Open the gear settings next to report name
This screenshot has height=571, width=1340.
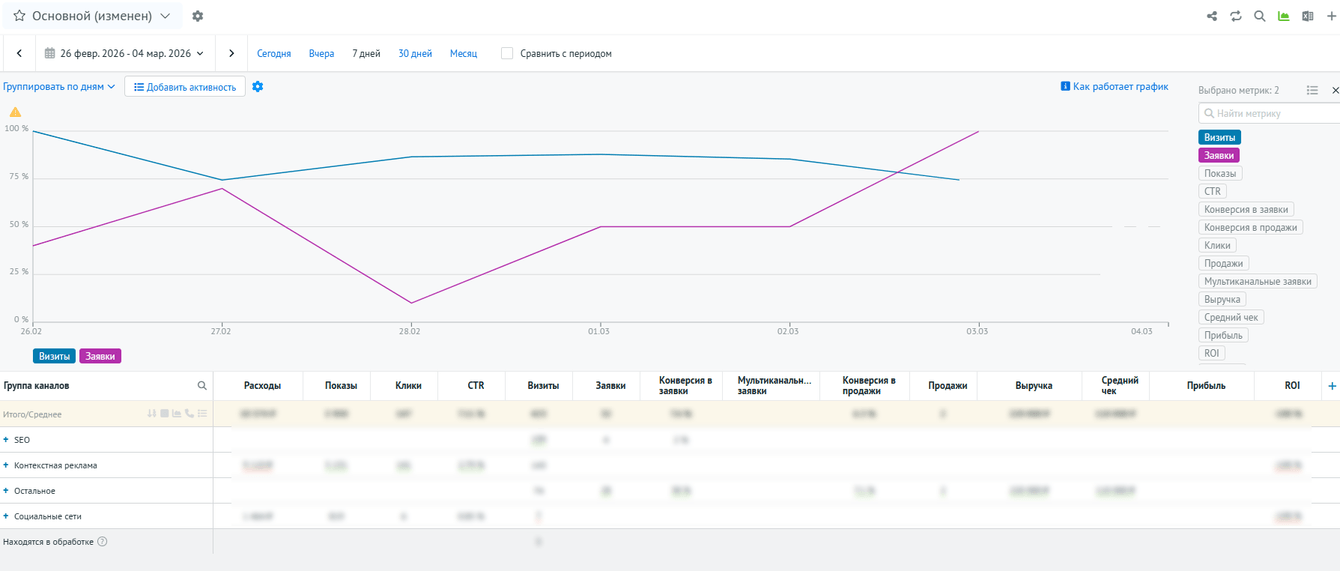(x=197, y=16)
